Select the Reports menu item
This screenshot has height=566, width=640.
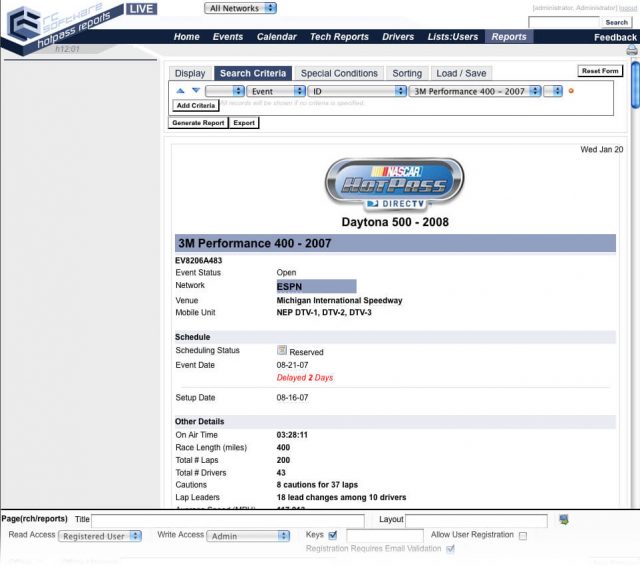[509, 37]
